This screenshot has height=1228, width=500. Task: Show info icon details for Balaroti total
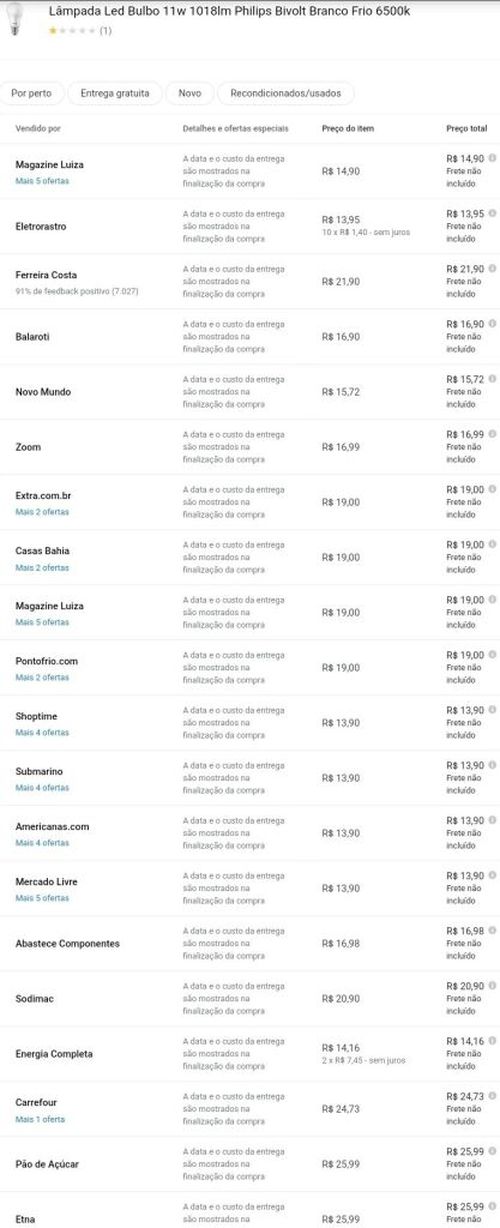492,323
